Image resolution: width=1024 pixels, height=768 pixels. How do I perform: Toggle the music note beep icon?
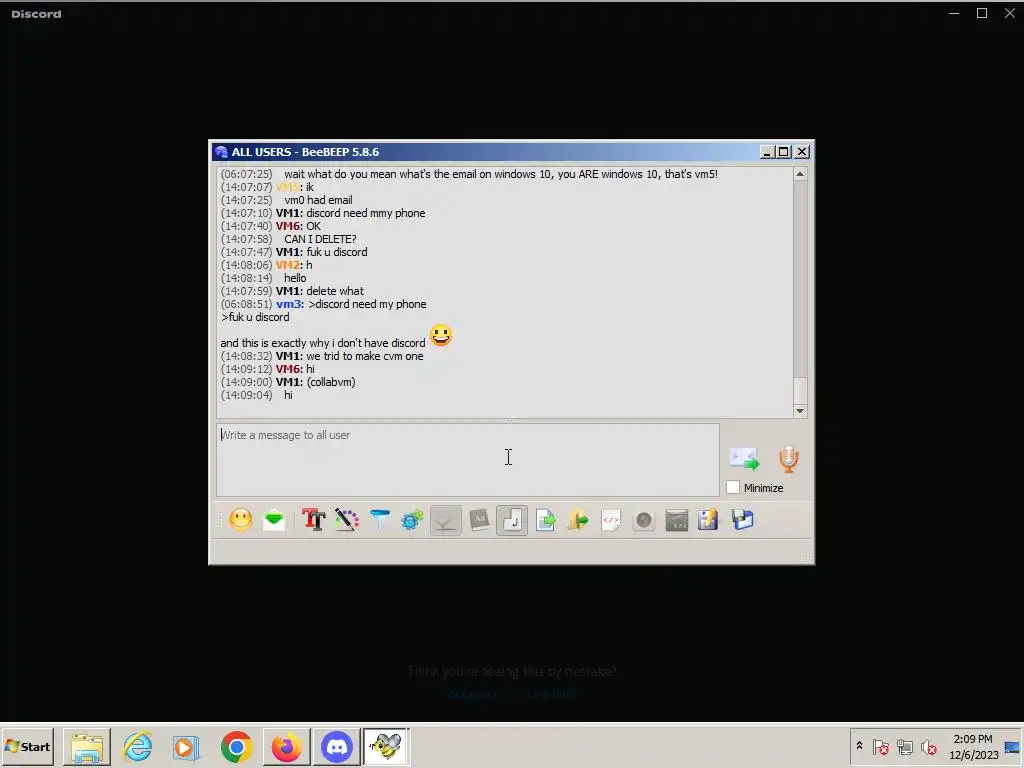pyautogui.click(x=512, y=520)
